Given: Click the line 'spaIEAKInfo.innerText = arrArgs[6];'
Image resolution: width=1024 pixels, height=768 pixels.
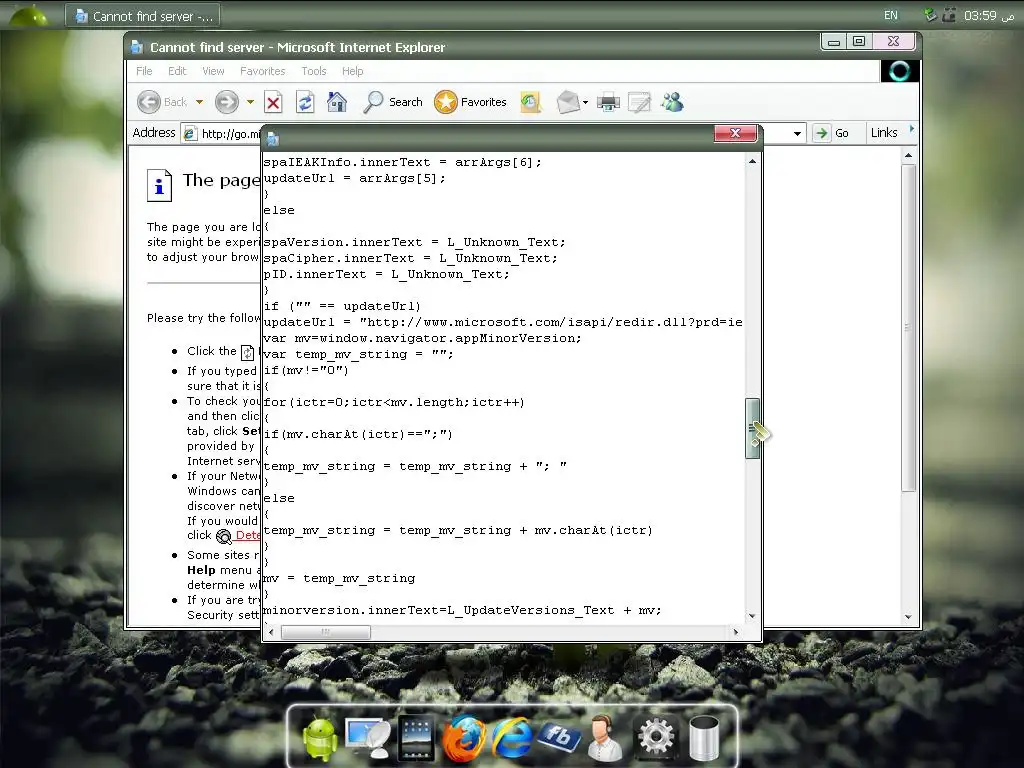Looking at the screenshot, I should [x=402, y=163].
